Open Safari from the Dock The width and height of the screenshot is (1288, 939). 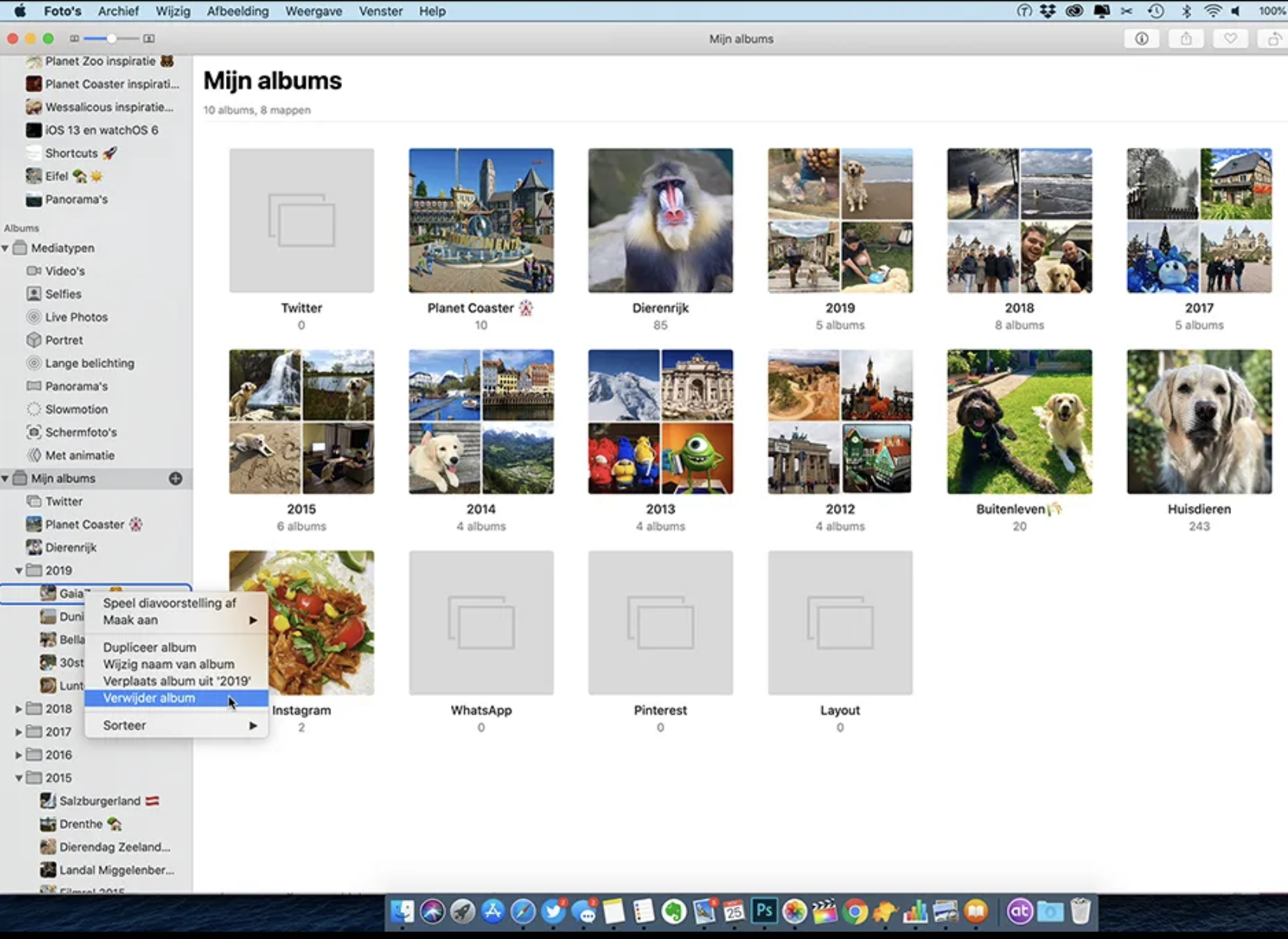[x=523, y=912]
